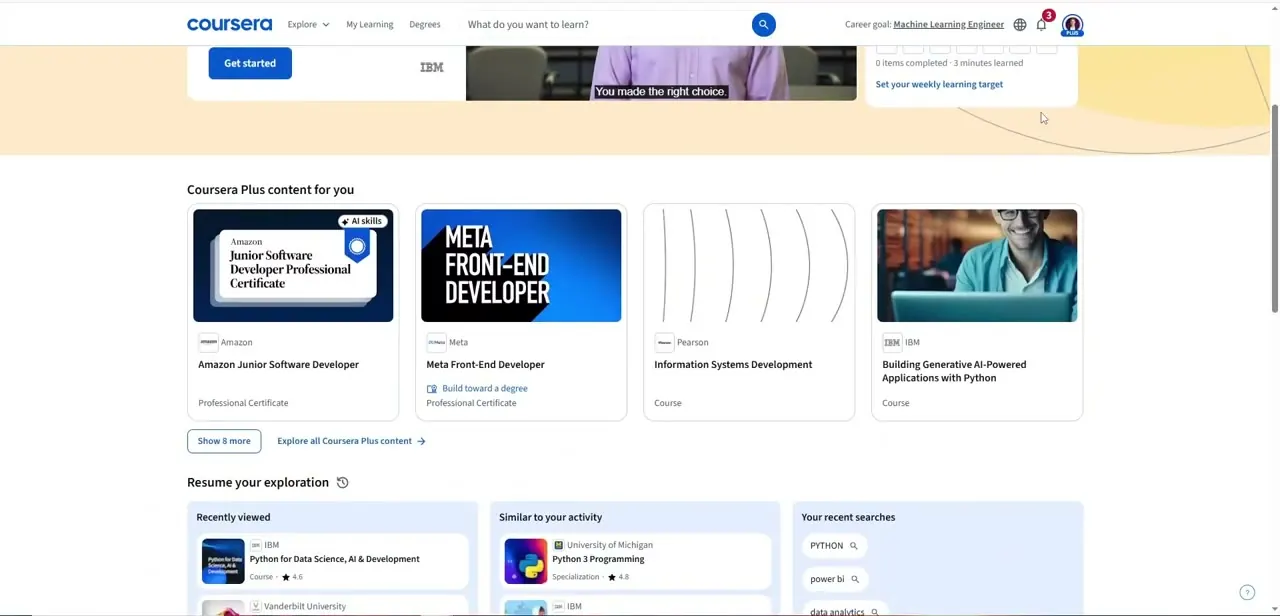Viewport: 1280px width, 616px height.
Task: Click the history icon beside Resume your exploration
Action: point(342,482)
